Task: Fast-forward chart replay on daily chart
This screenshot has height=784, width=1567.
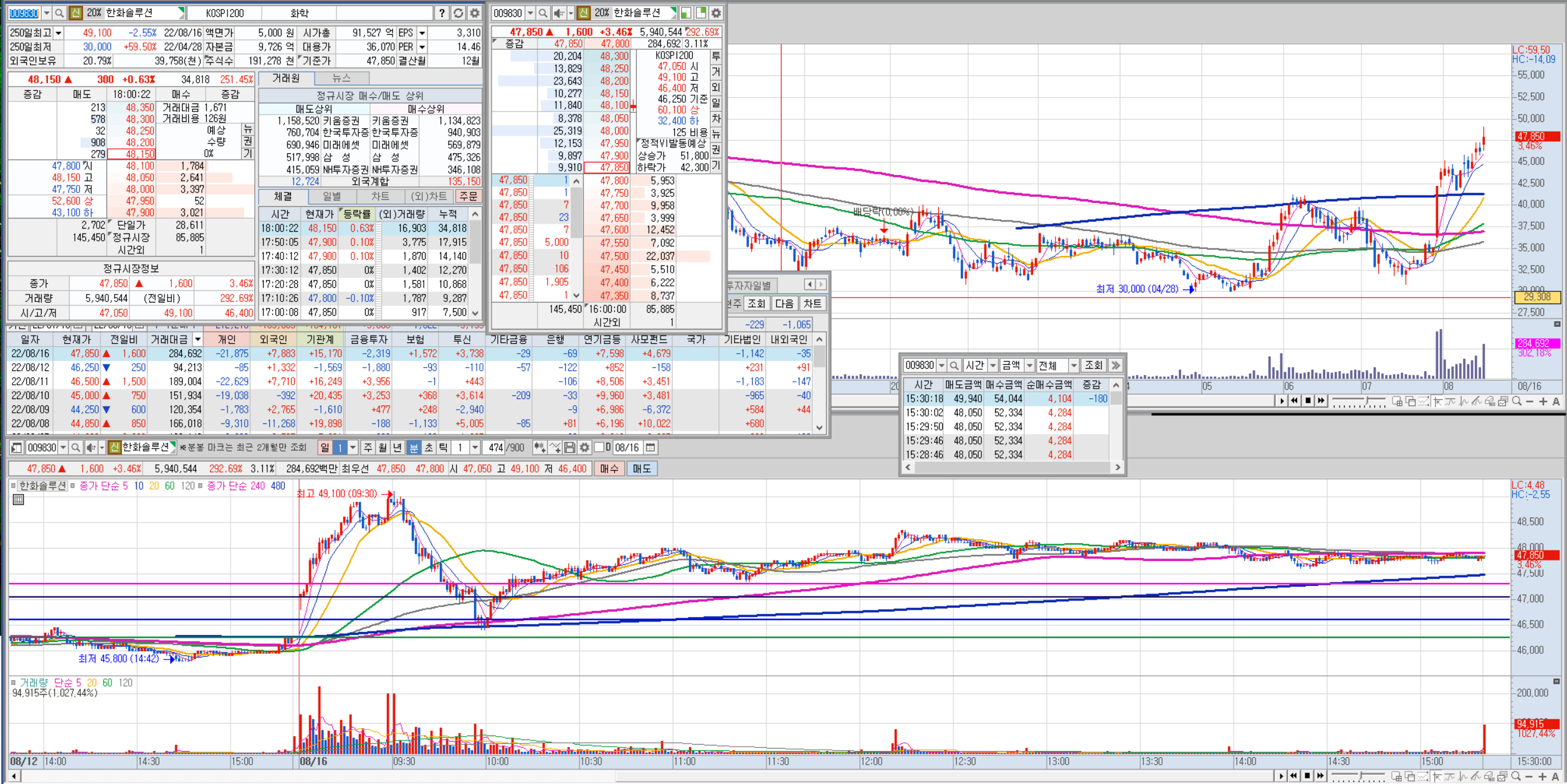Action: click(x=1321, y=401)
